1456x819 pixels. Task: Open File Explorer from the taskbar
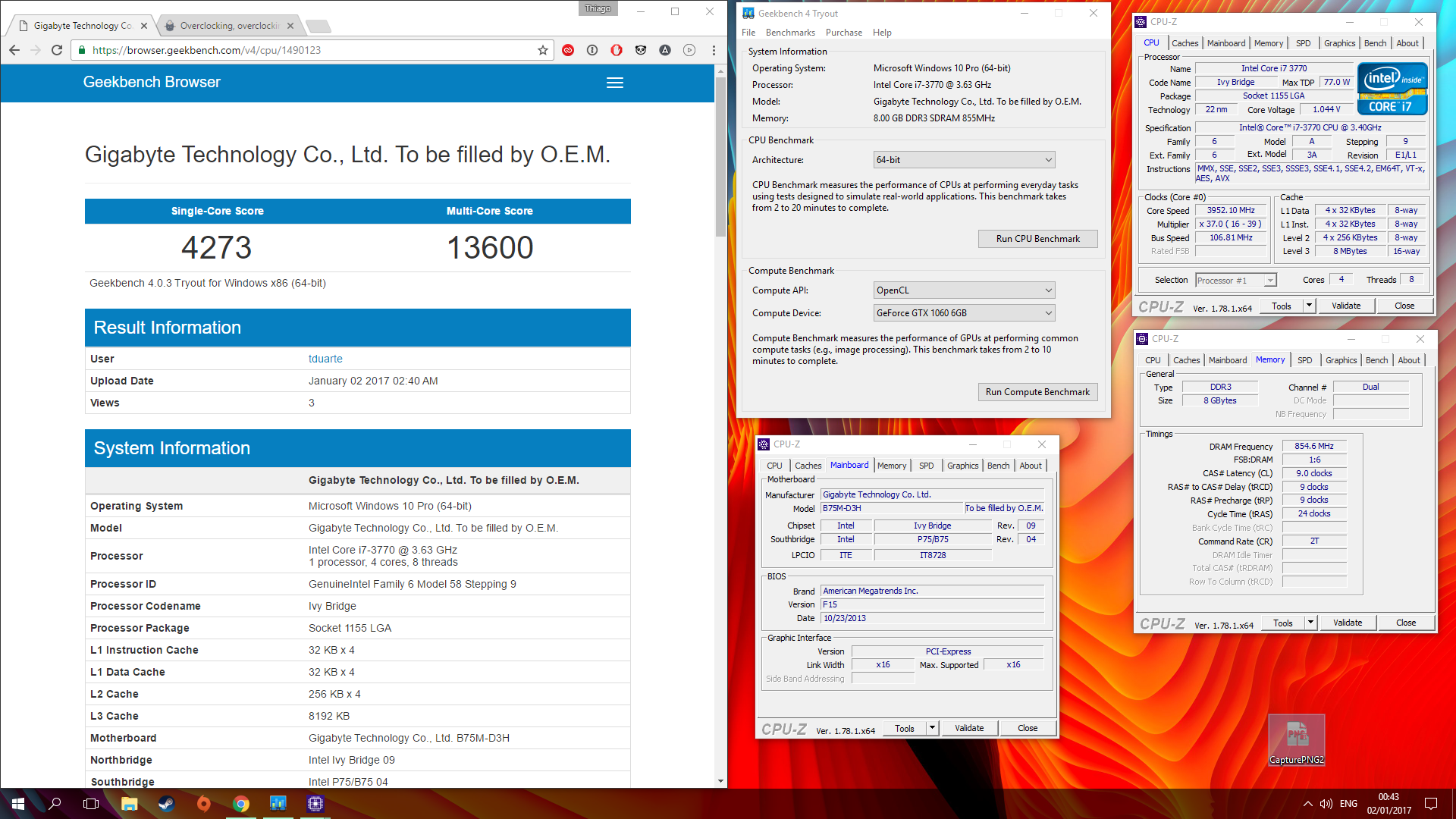click(x=129, y=804)
